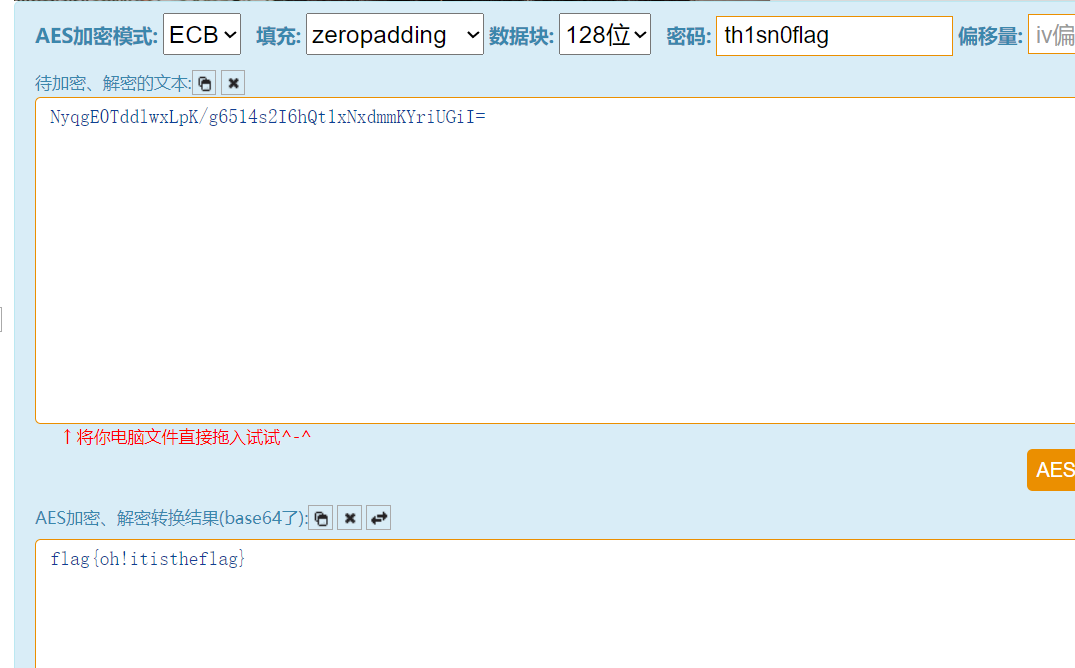1075x668 pixels.
Task: Click the 待加密、解密的文本 label
Action: [x=113, y=84]
